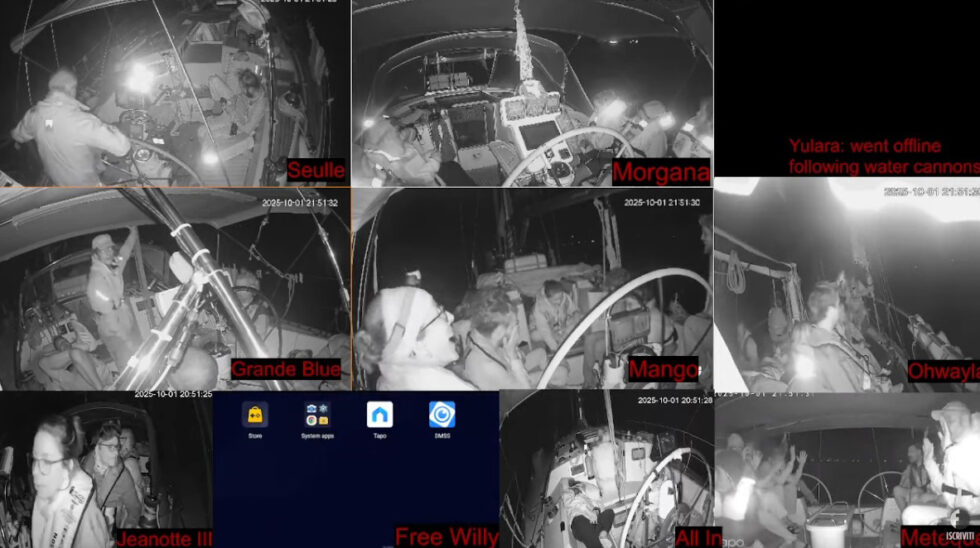
Task: Click the red Free Willy name label
Action: (x=446, y=537)
